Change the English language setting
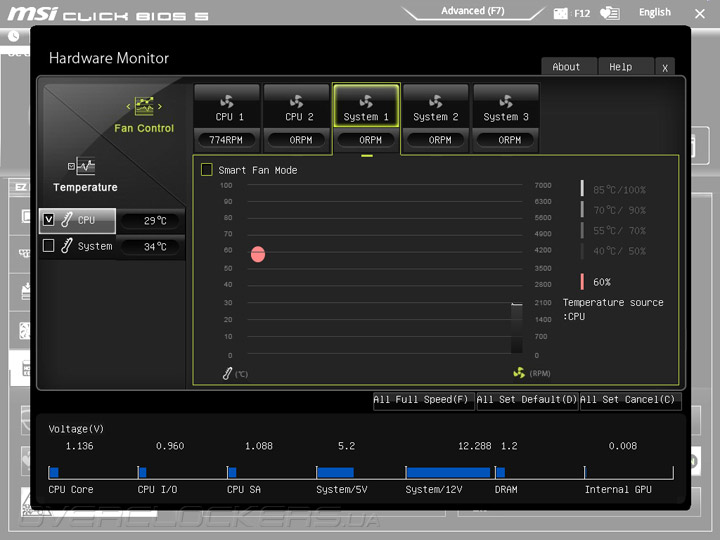Screen dimensions: 720x540 click(655, 12)
